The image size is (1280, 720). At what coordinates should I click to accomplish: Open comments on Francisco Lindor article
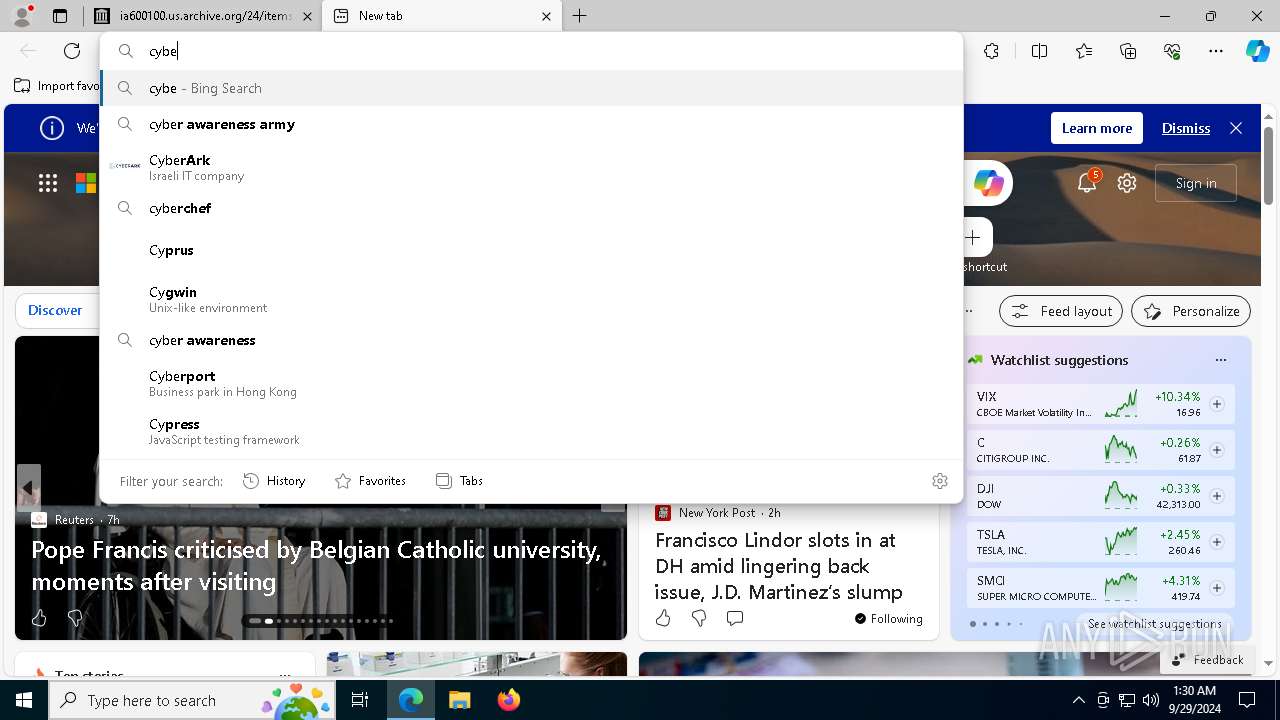pos(735,618)
